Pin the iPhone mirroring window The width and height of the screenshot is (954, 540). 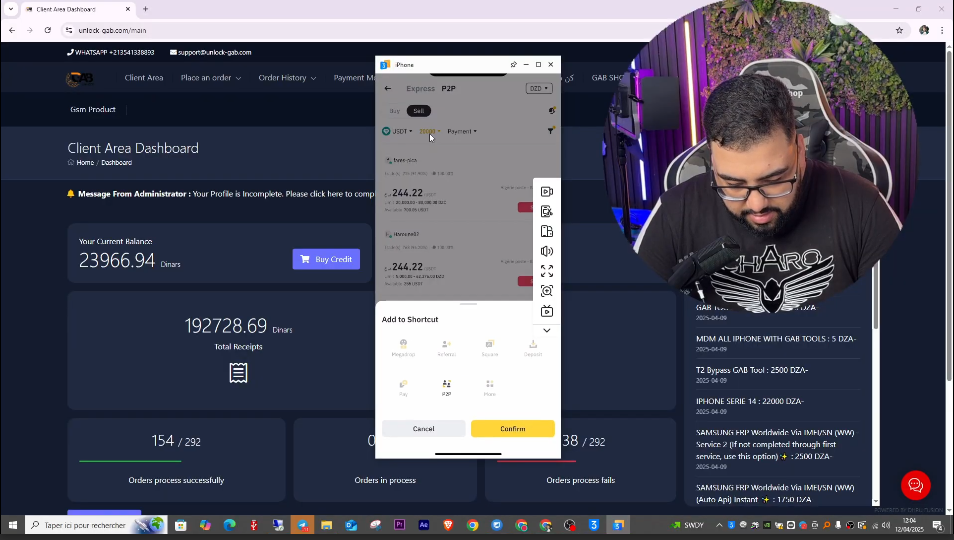(514, 64)
